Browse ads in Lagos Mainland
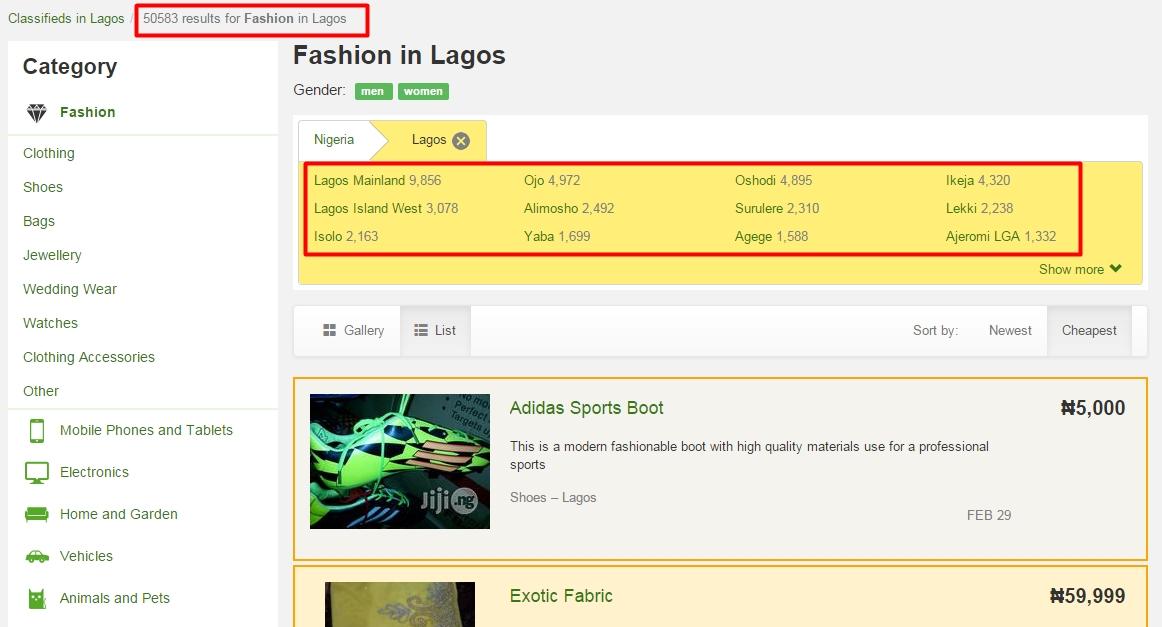 tap(355, 180)
